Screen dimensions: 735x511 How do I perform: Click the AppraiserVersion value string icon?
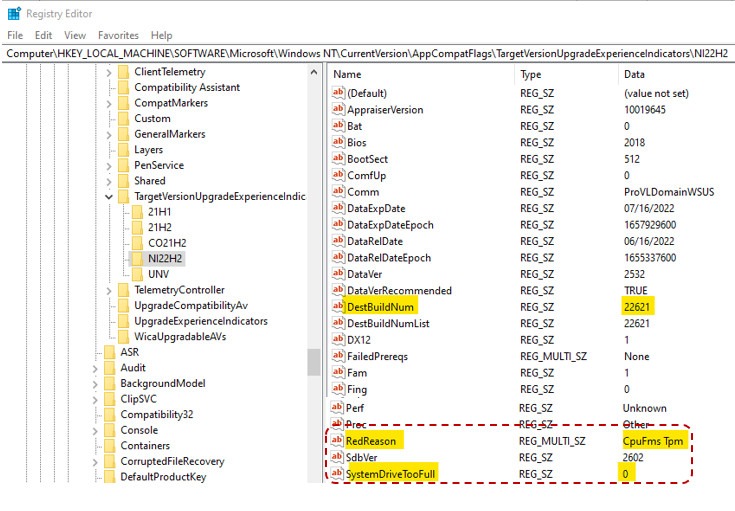[x=338, y=109]
